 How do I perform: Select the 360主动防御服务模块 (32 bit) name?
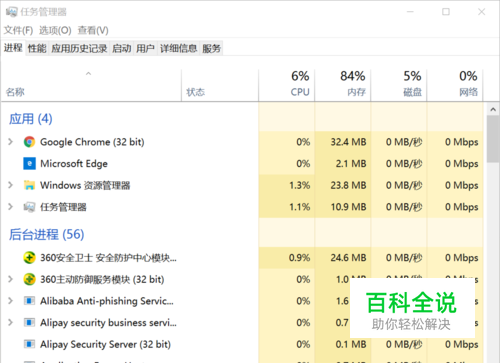102,279
